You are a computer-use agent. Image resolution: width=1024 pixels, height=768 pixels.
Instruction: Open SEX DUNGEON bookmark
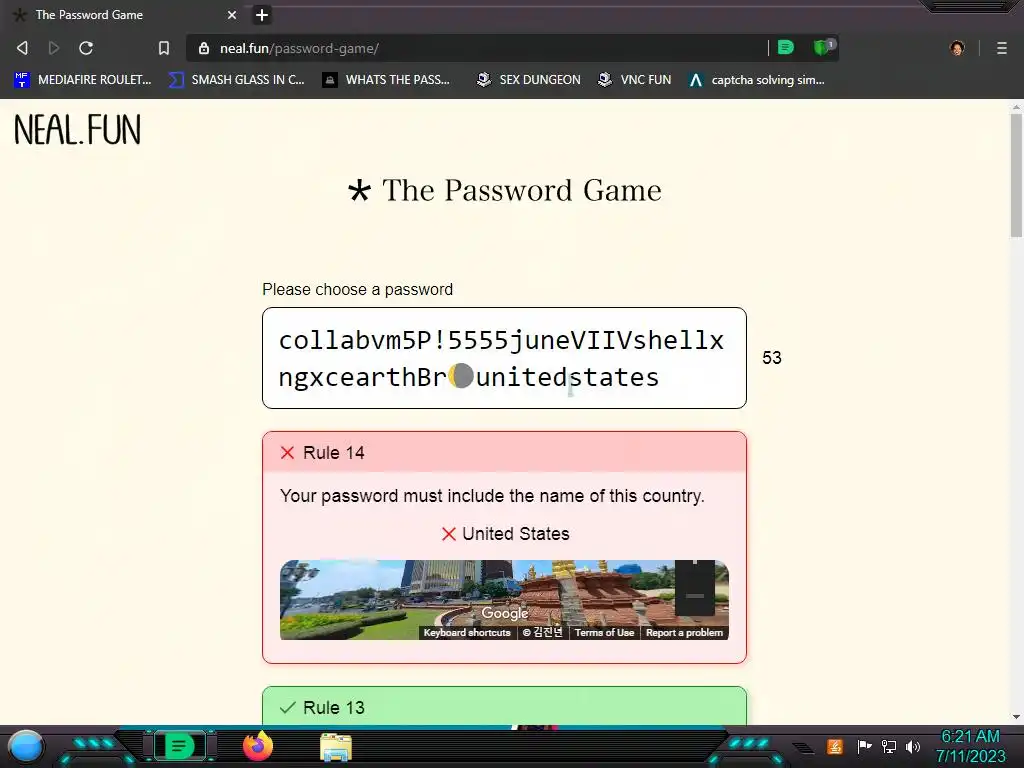(528, 80)
